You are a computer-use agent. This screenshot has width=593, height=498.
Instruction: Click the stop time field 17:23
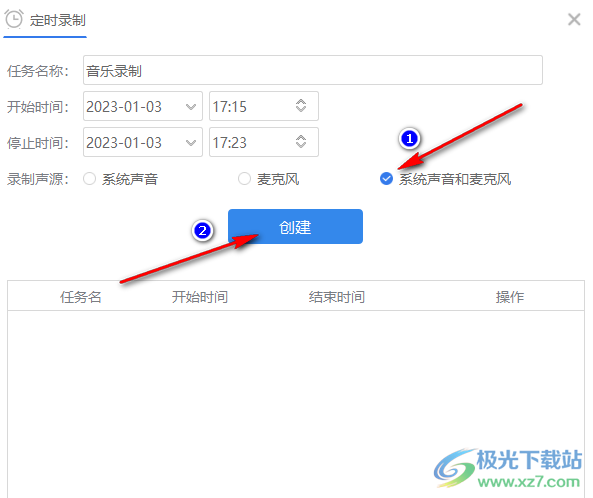tap(264, 142)
